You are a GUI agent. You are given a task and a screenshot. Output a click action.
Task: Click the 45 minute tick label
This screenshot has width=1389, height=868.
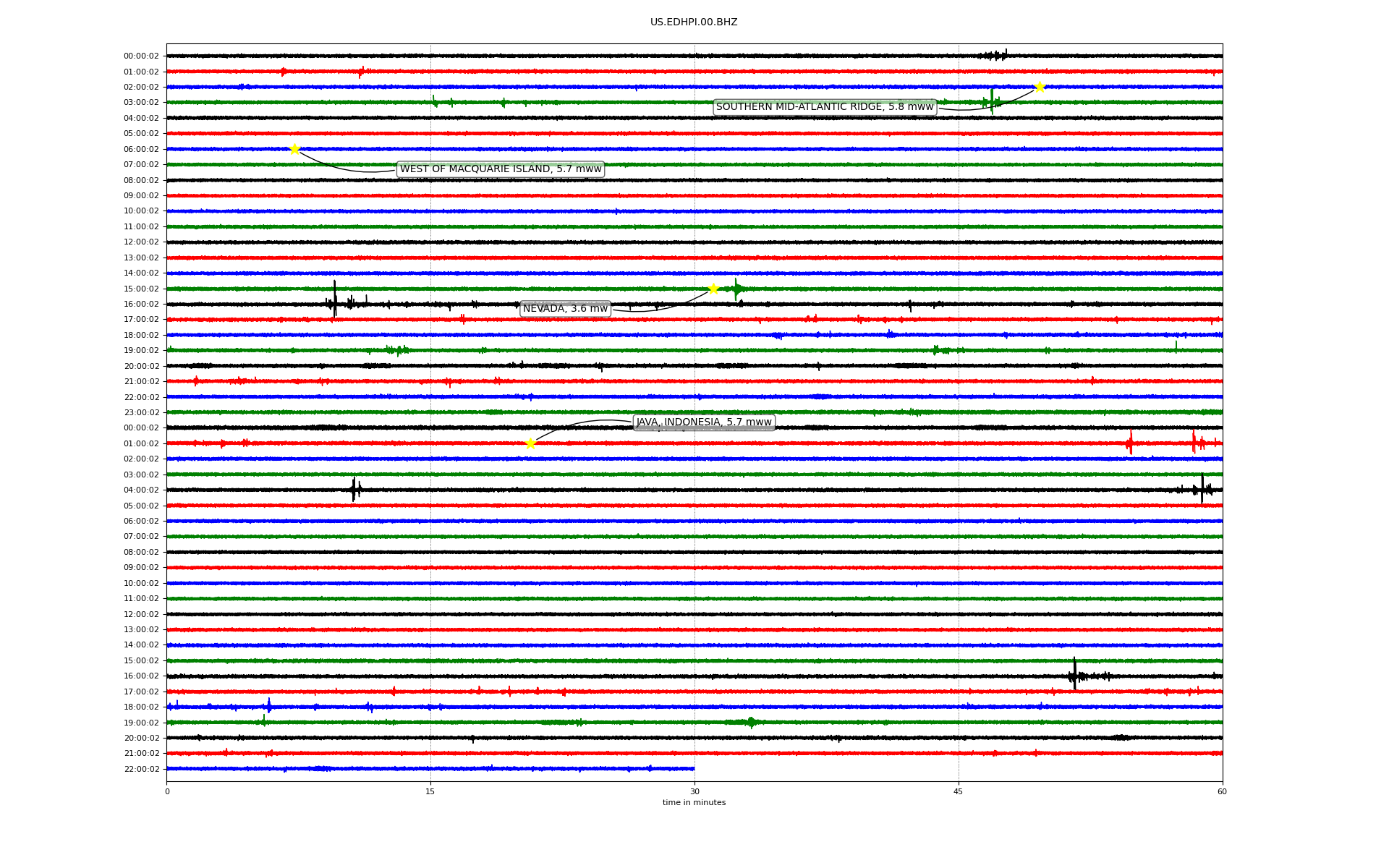pos(958,791)
